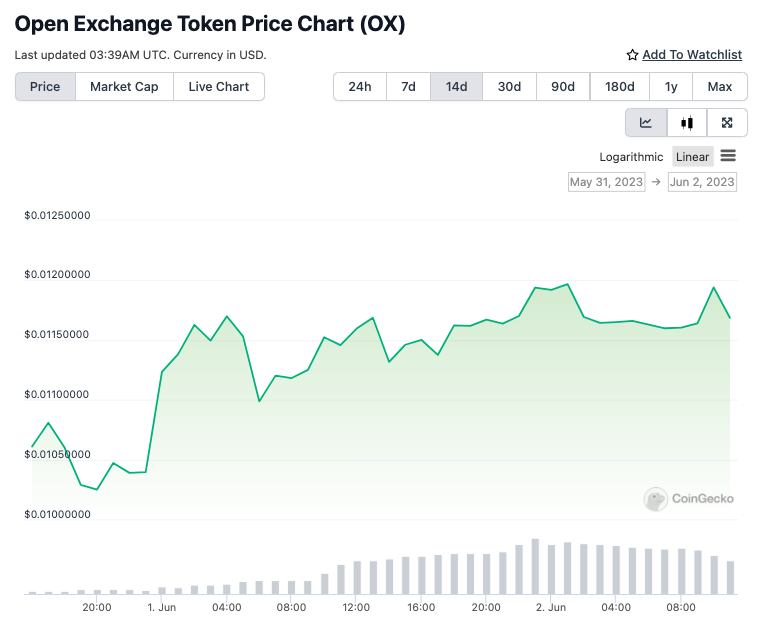Click the CoinGecko logo watermark
The image size is (758, 633).
point(656,499)
